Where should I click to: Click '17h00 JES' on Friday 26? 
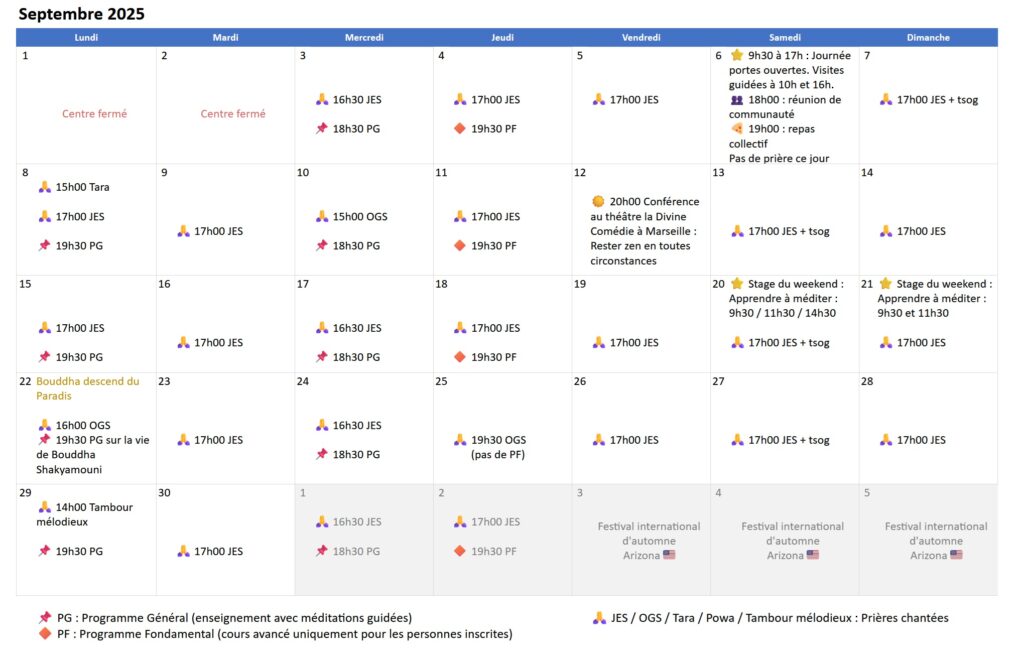[634, 439]
